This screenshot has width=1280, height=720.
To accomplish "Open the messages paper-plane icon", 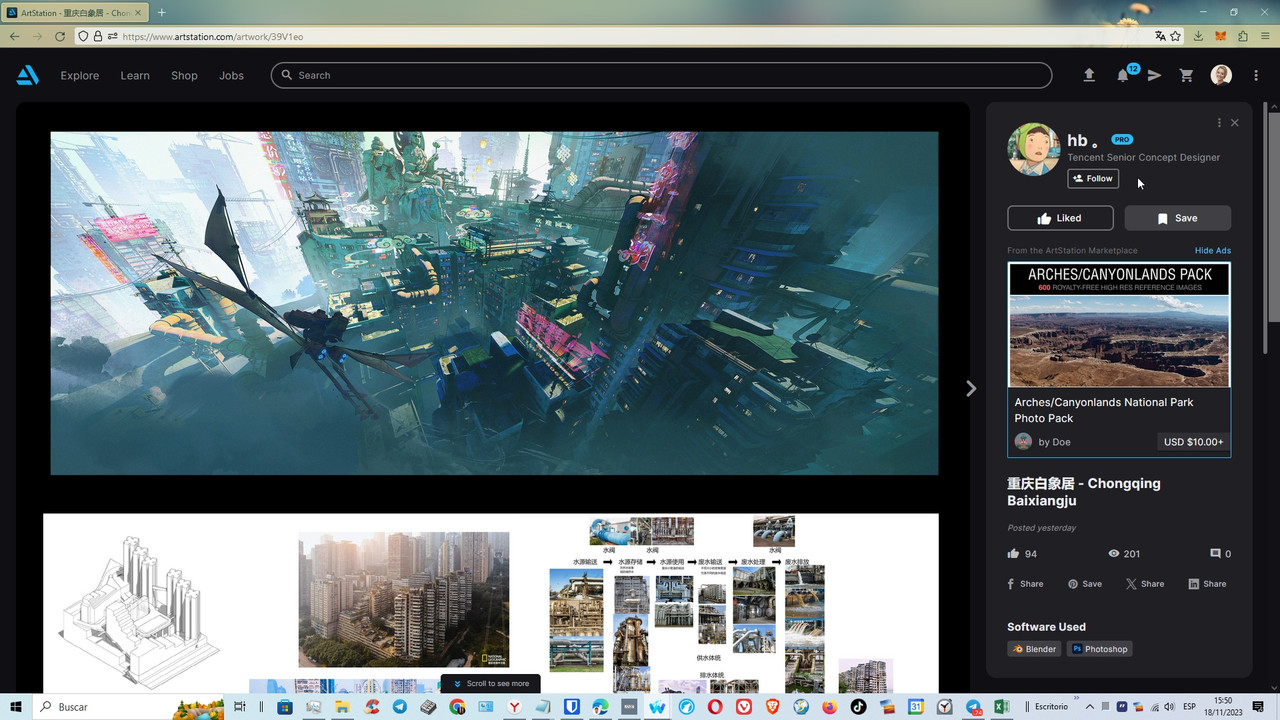I will click(1154, 75).
